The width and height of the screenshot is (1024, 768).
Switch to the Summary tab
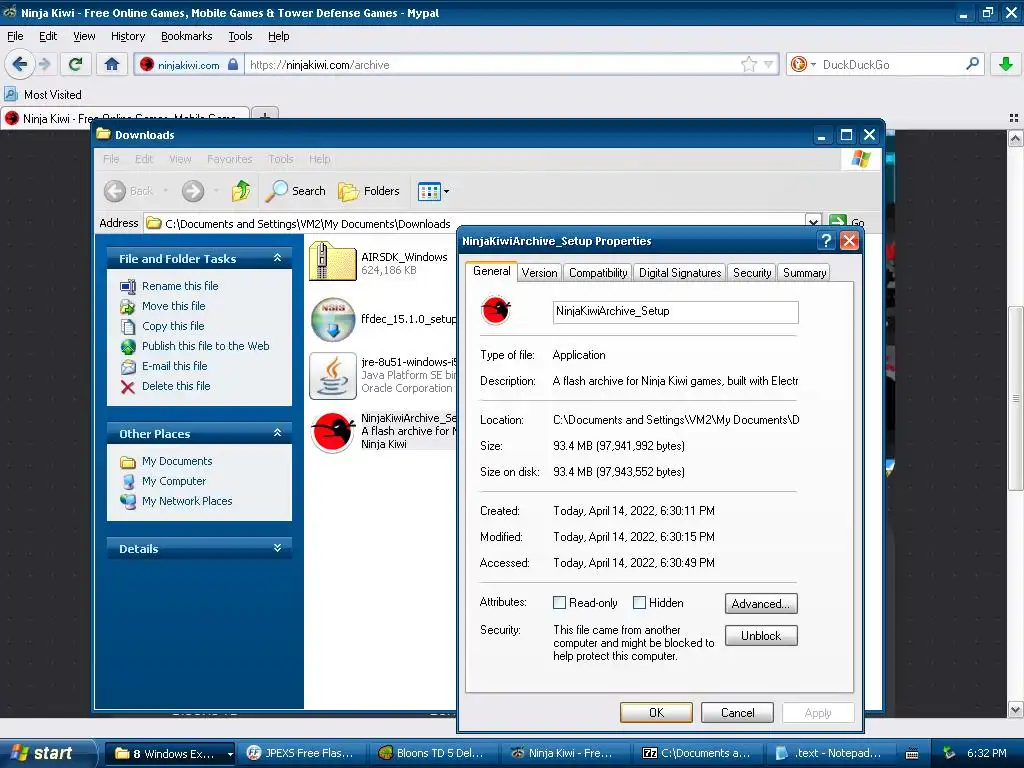805,273
